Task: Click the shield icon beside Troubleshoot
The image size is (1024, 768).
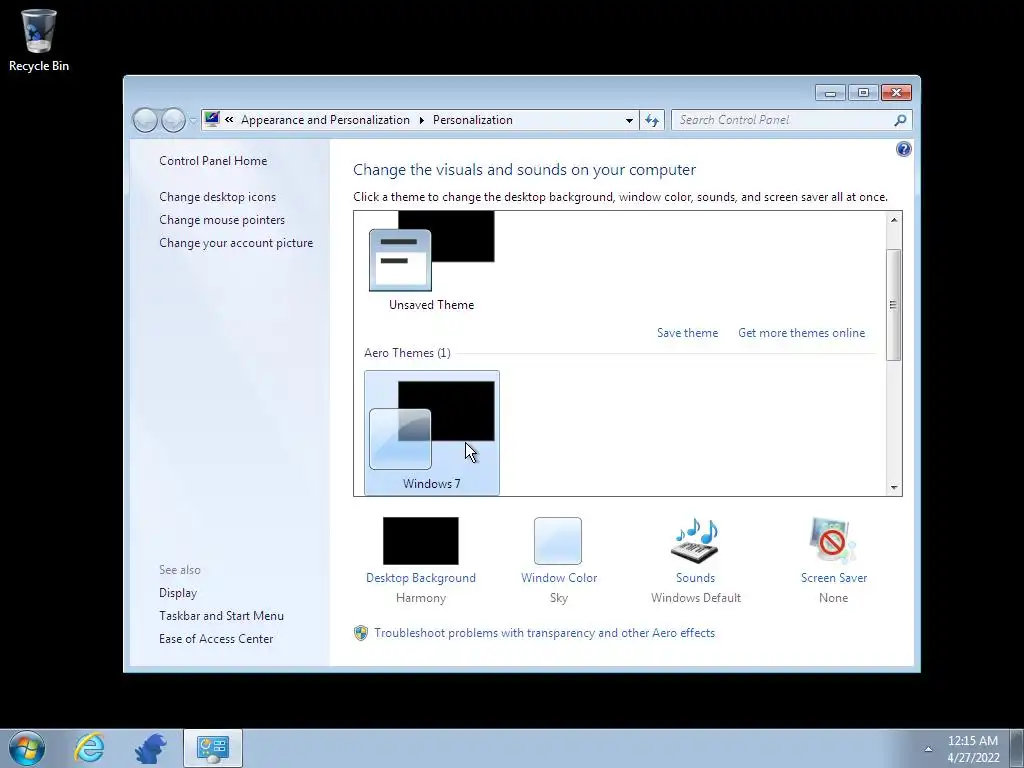Action: pyautogui.click(x=360, y=633)
